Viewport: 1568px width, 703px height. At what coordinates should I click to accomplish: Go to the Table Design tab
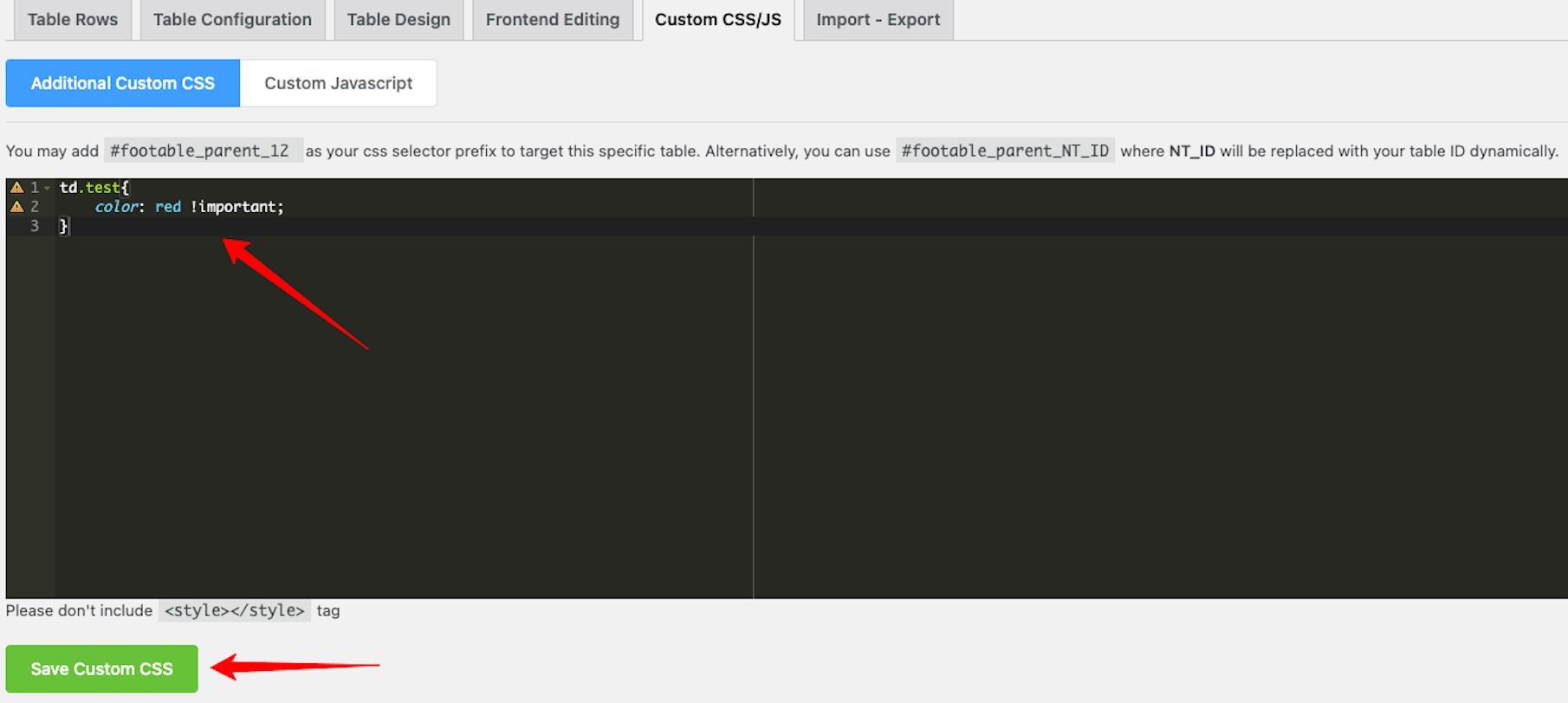(x=398, y=20)
